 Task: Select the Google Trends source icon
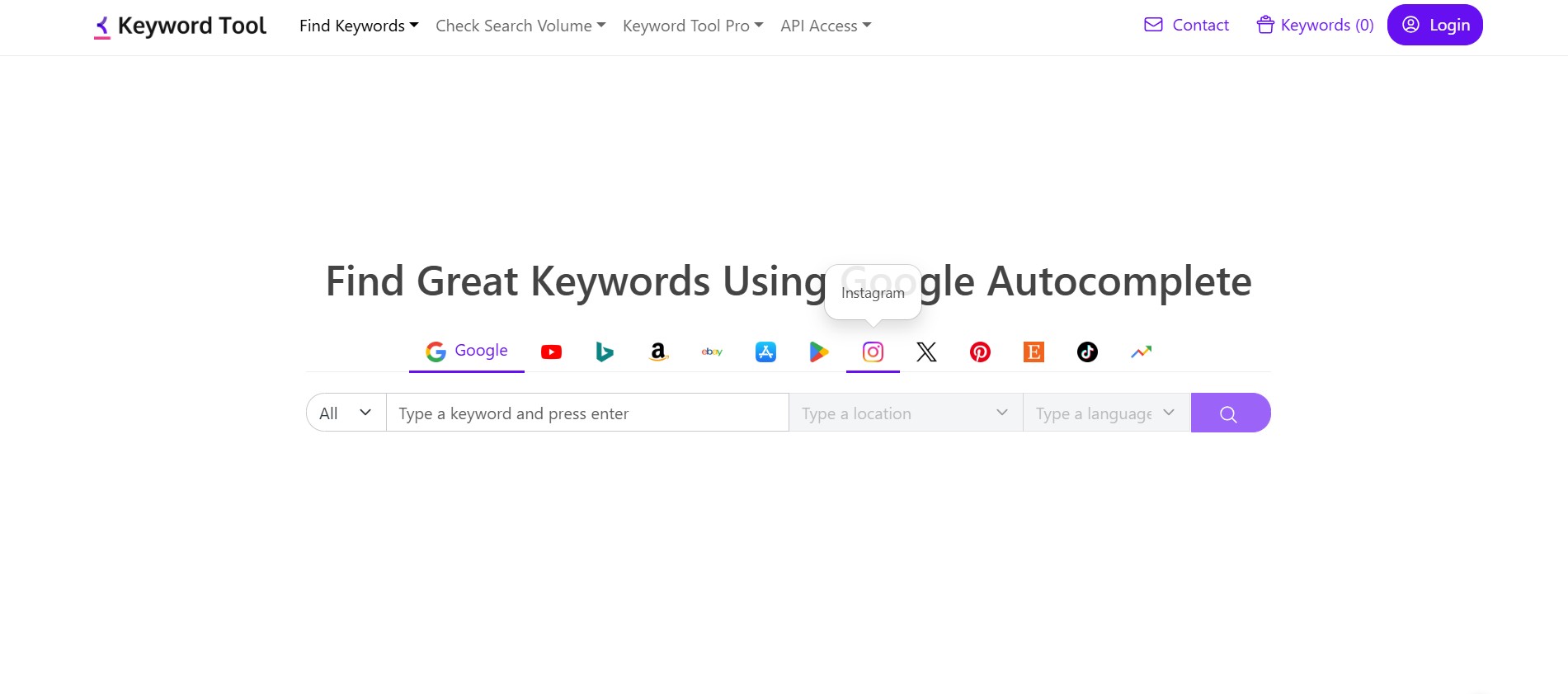click(1141, 352)
